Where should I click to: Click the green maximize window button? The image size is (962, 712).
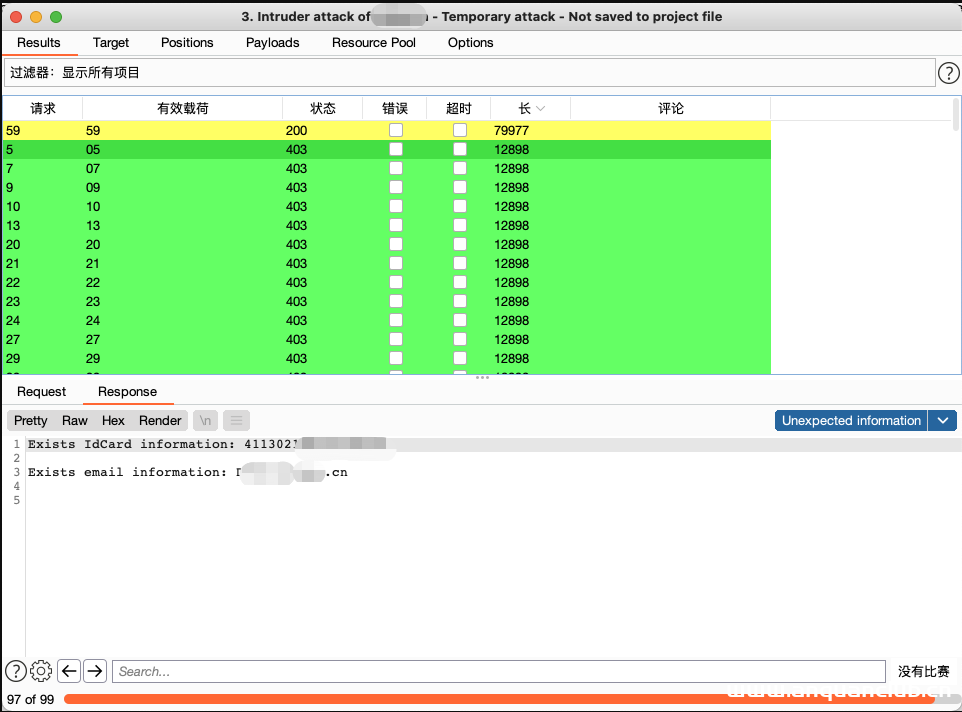click(x=56, y=17)
